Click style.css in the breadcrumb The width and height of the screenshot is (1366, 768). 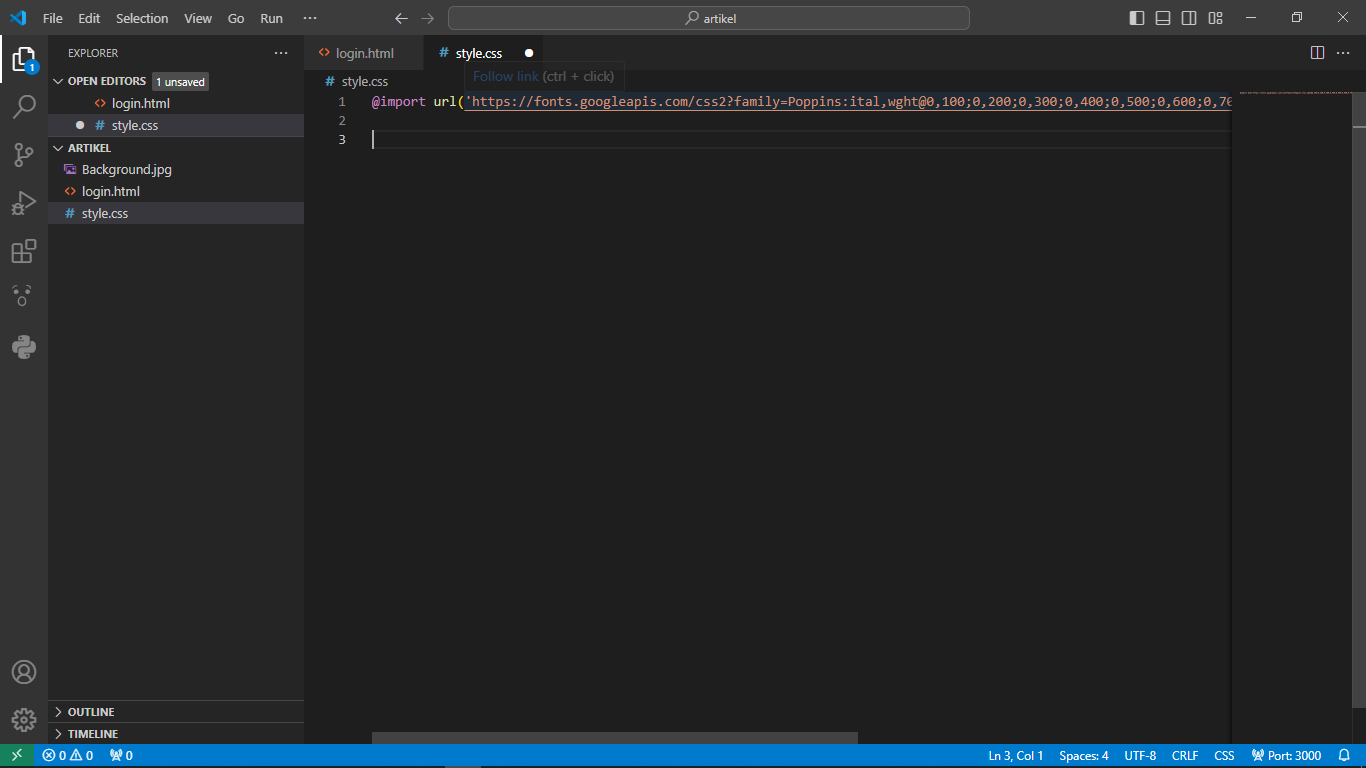click(364, 81)
